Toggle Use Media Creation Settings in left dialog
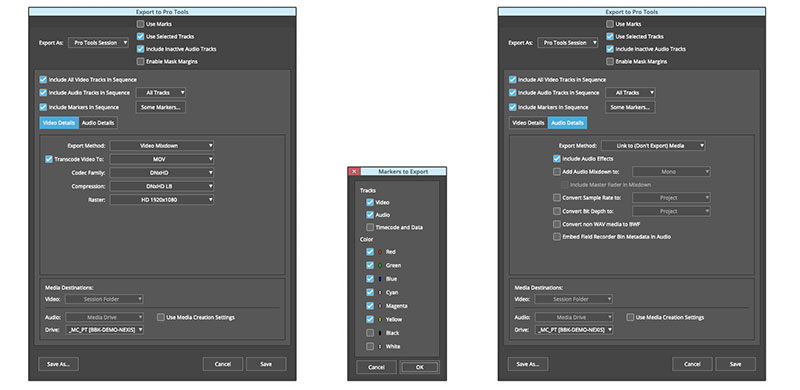Image resolution: width=800 pixels, height=390 pixels. pyautogui.click(x=161, y=318)
